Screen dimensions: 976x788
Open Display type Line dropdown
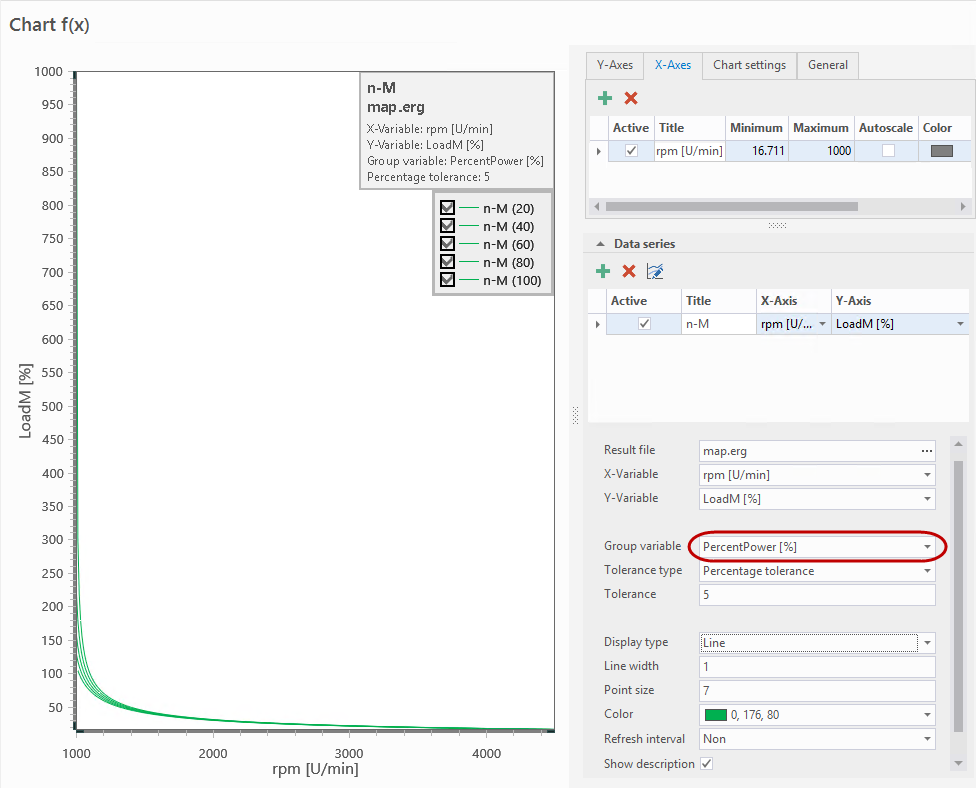(927, 642)
